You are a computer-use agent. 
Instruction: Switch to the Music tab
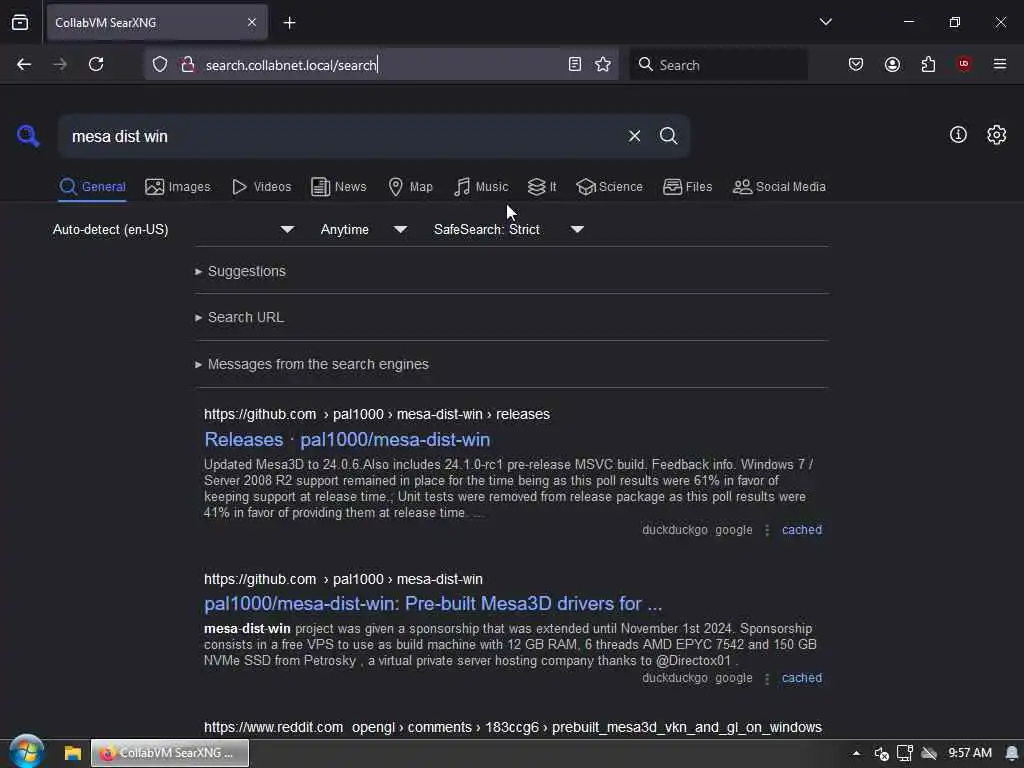481,187
